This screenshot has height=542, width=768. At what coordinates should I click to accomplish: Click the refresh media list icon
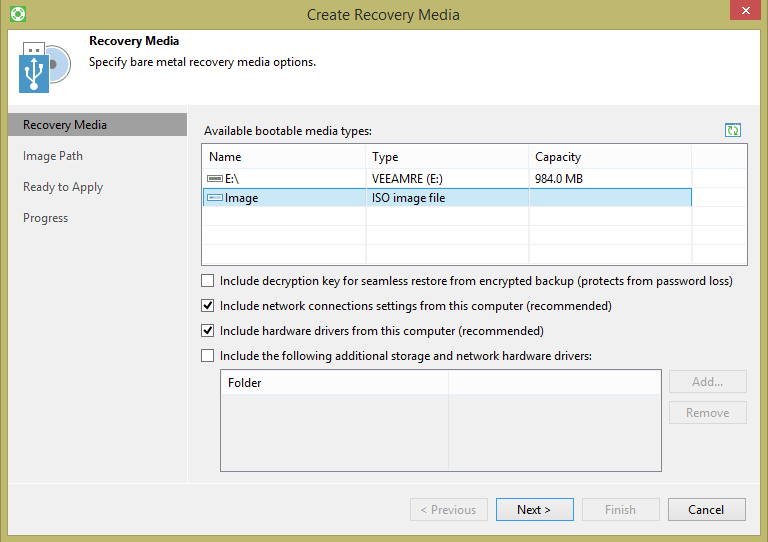[733, 130]
